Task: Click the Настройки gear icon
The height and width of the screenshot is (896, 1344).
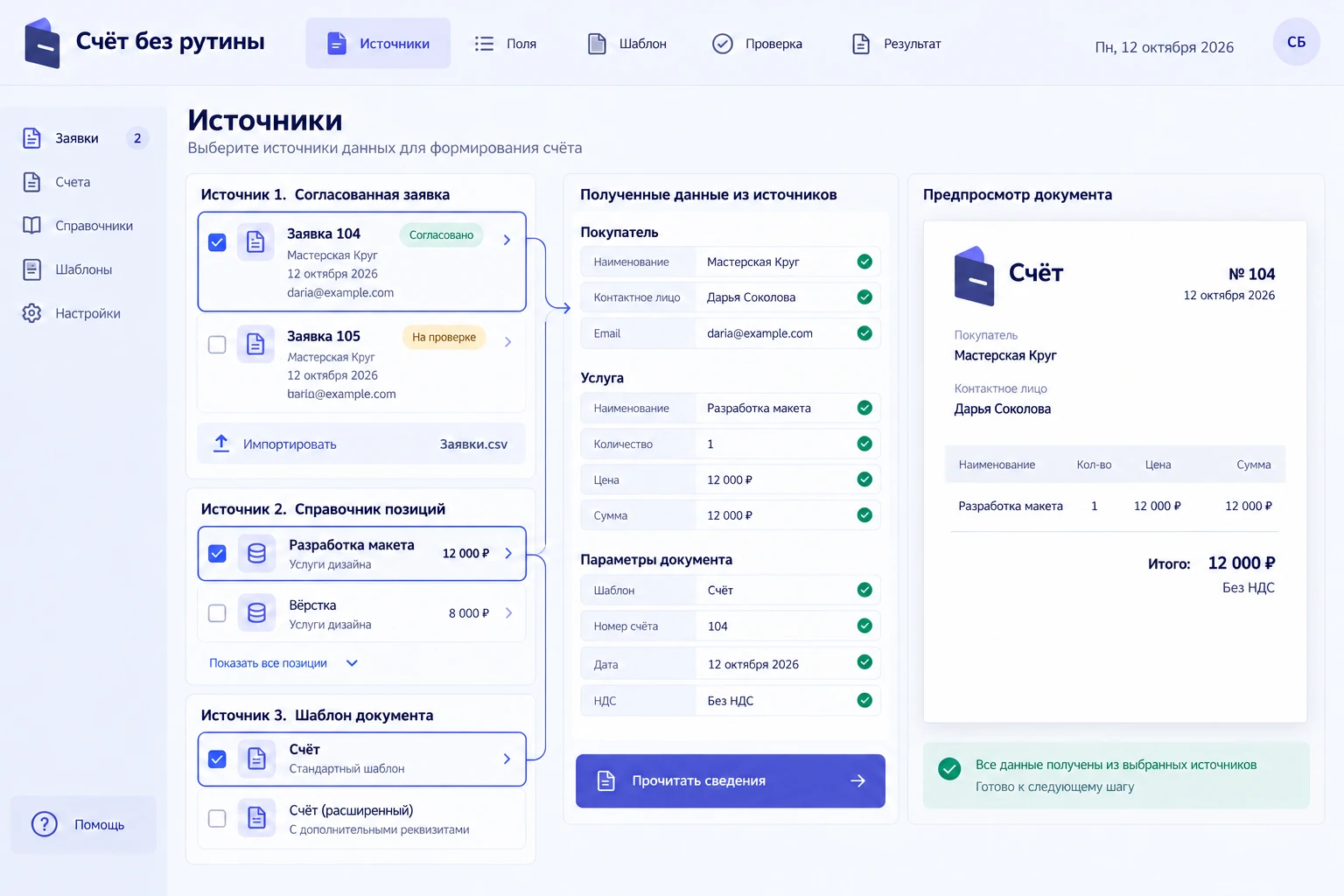Action: [x=31, y=313]
